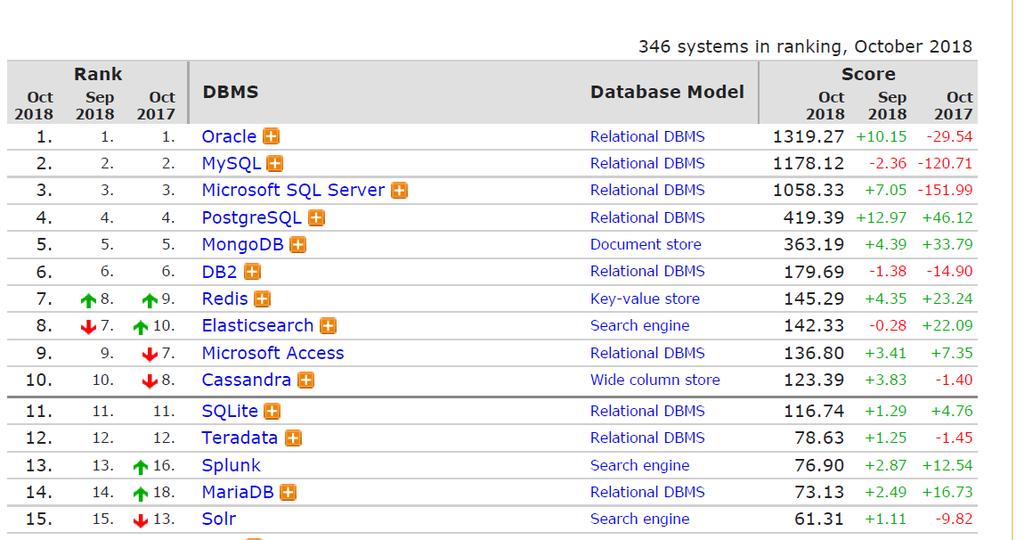Open the plus icon next to Microsoft SQL Server
The width and height of the screenshot is (1024, 540).
(x=399, y=191)
